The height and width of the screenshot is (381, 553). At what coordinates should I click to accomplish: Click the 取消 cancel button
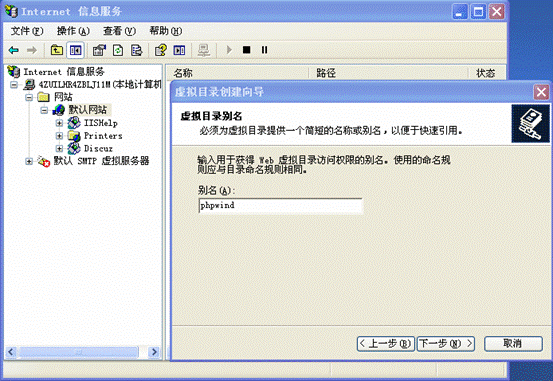[x=513, y=343]
